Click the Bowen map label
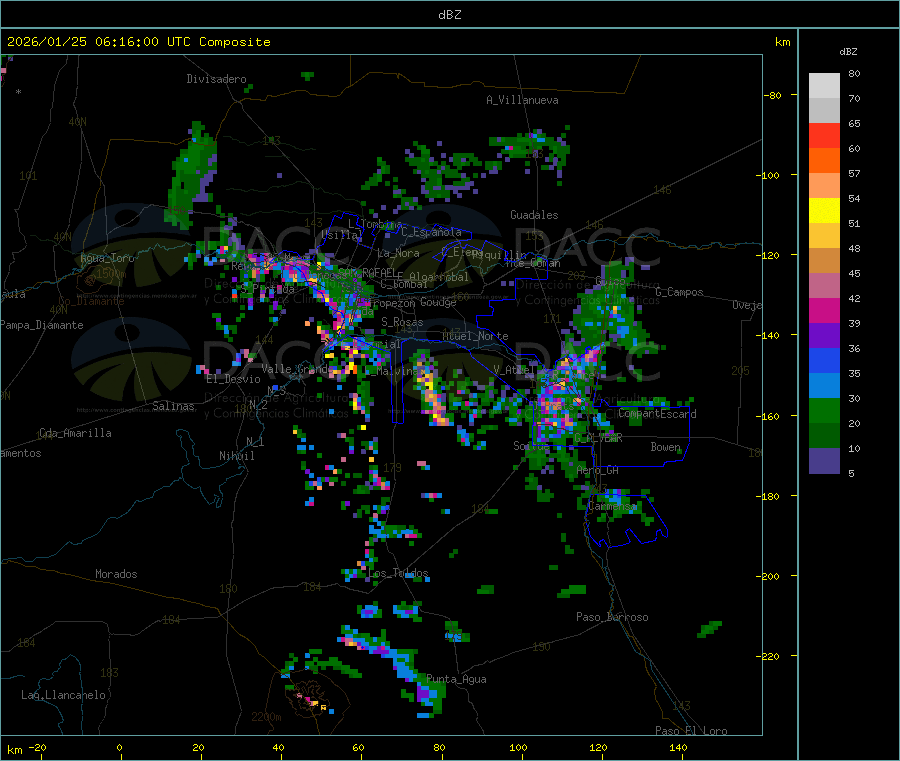900x761 pixels. click(665, 446)
